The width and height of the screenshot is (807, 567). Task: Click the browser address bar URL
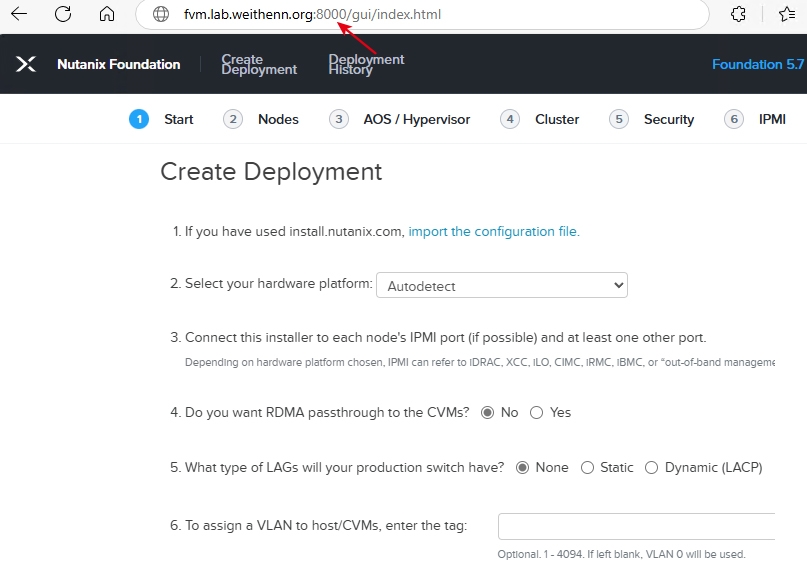pos(312,14)
